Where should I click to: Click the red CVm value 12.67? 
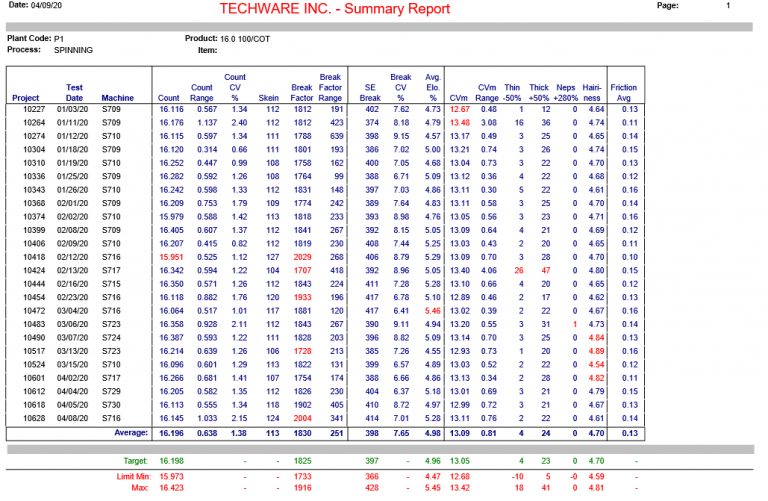click(x=460, y=109)
